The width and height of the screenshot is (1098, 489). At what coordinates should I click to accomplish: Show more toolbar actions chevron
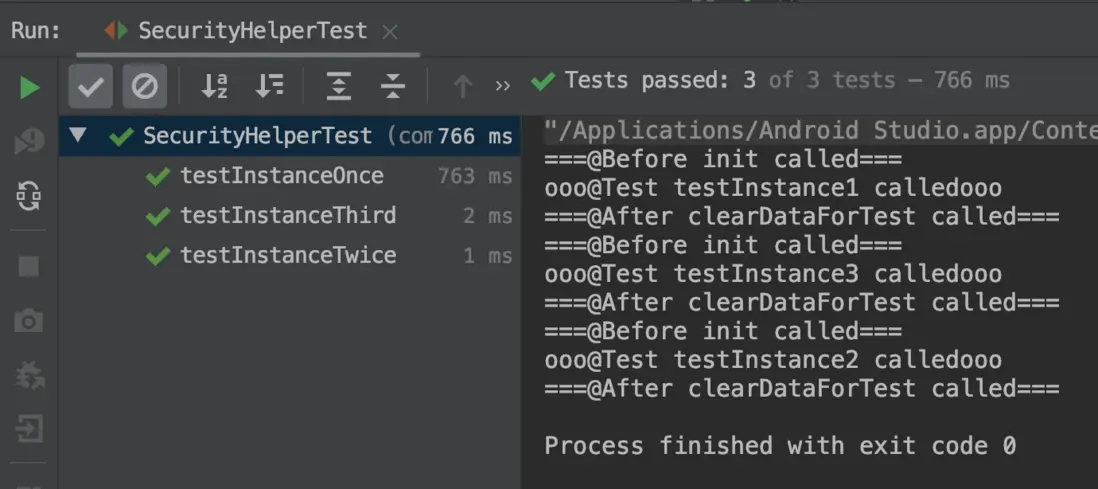point(503,87)
